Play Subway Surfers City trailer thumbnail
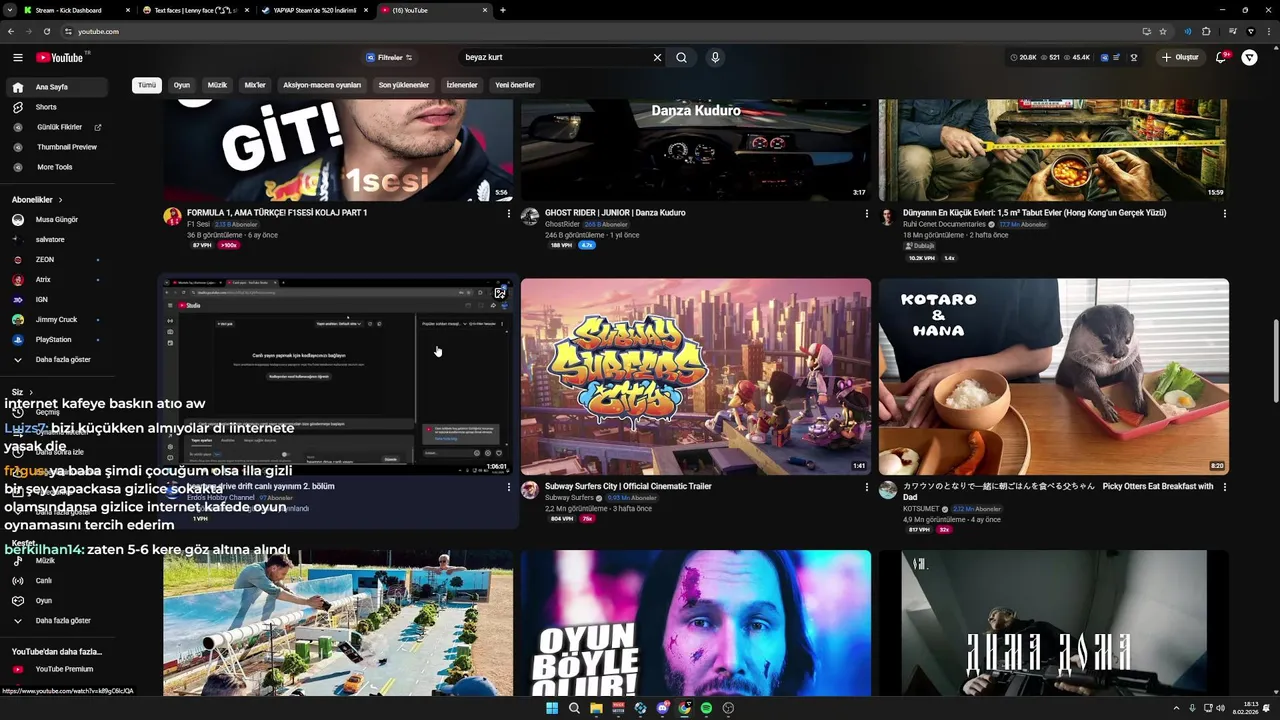This screenshot has height=720, width=1280. coord(695,376)
